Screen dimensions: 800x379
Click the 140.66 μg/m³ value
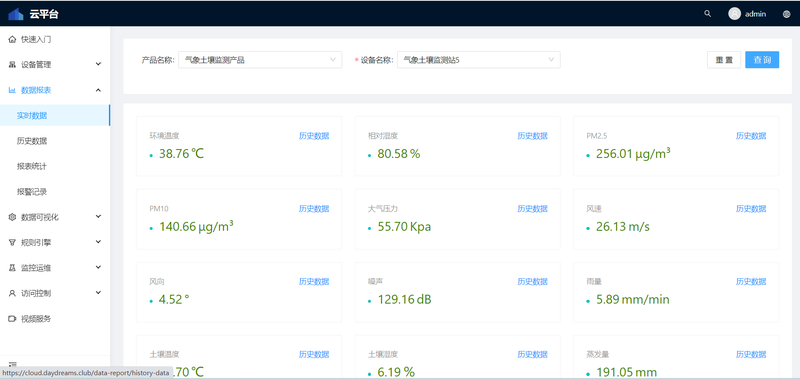196,226
